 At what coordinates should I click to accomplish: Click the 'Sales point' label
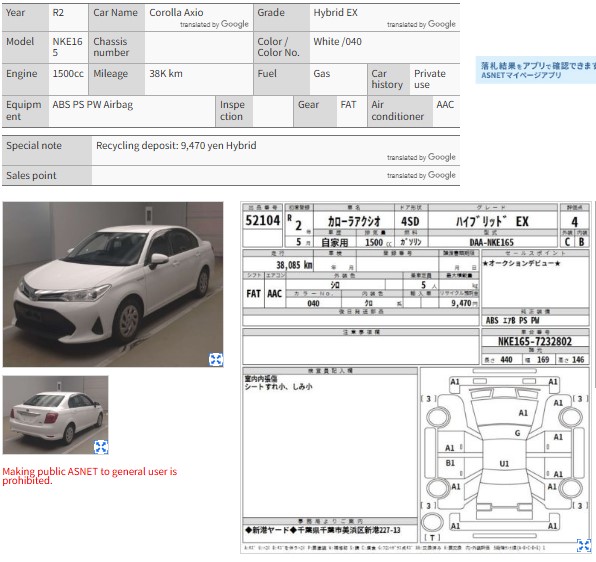[31, 175]
